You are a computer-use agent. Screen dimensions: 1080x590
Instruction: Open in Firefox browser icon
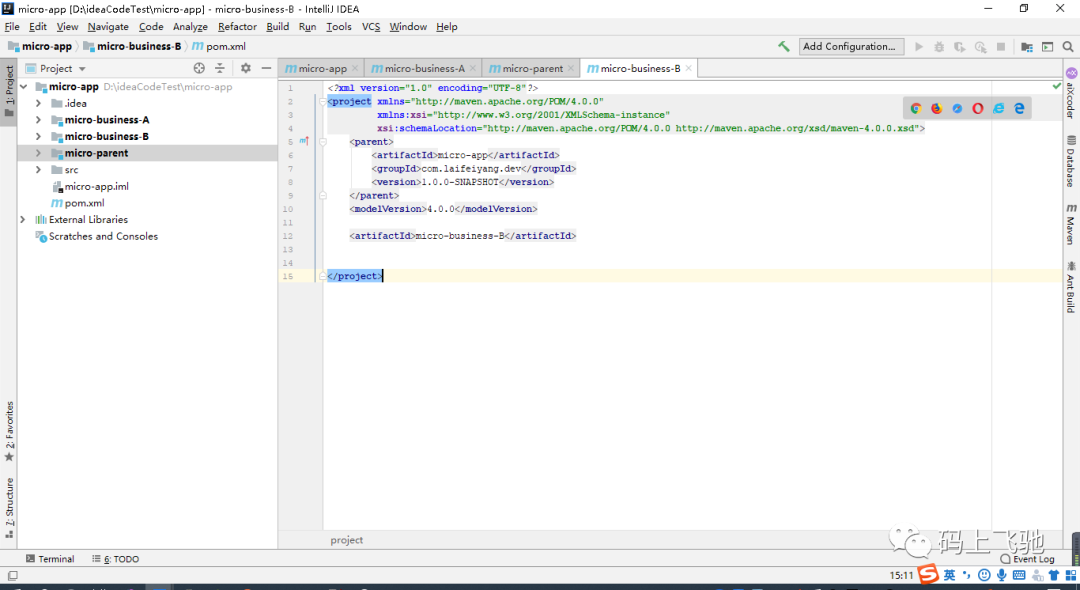point(937,108)
